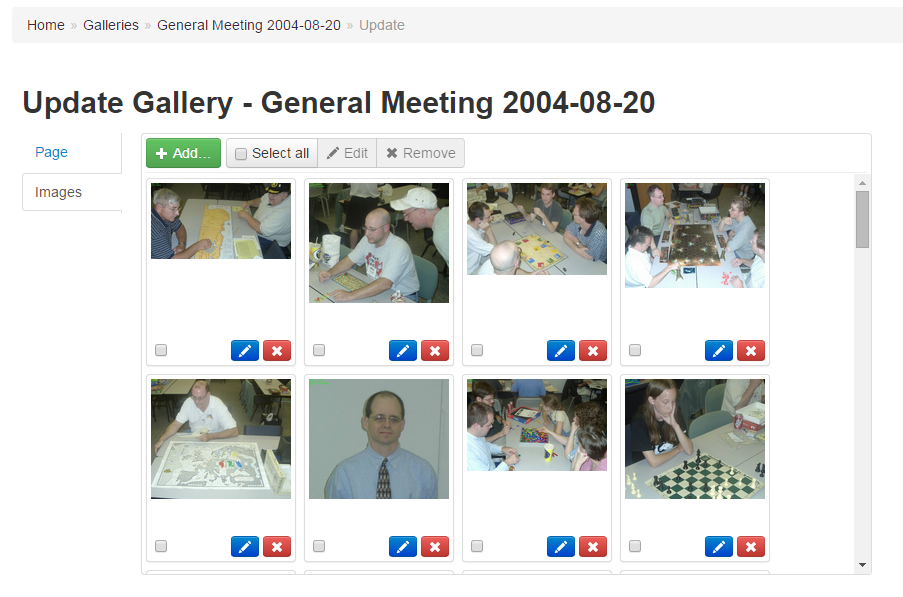This screenshot has width=903, height=597.
Task: Switch to the Page tab
Action: click(x=51, y=152)
